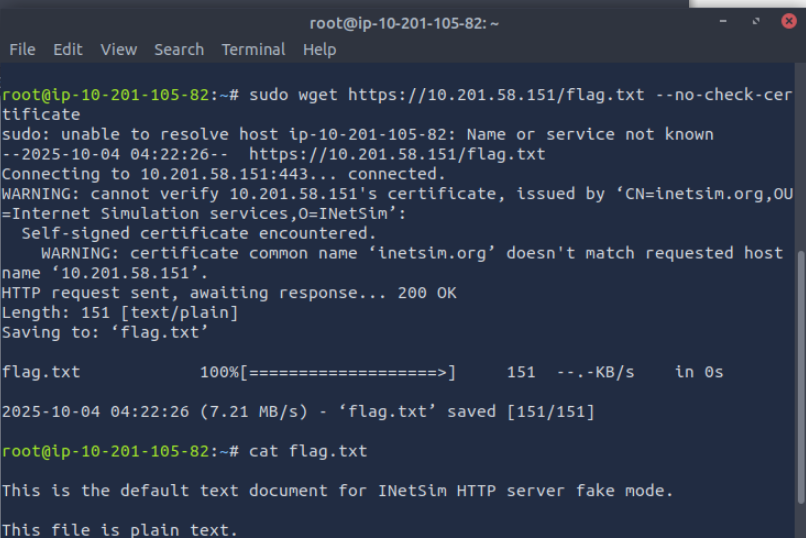Screen dimensions: 806x538
Task: Click the "INetSim HTTP server fake mode" text line
Action: point(338,490)
